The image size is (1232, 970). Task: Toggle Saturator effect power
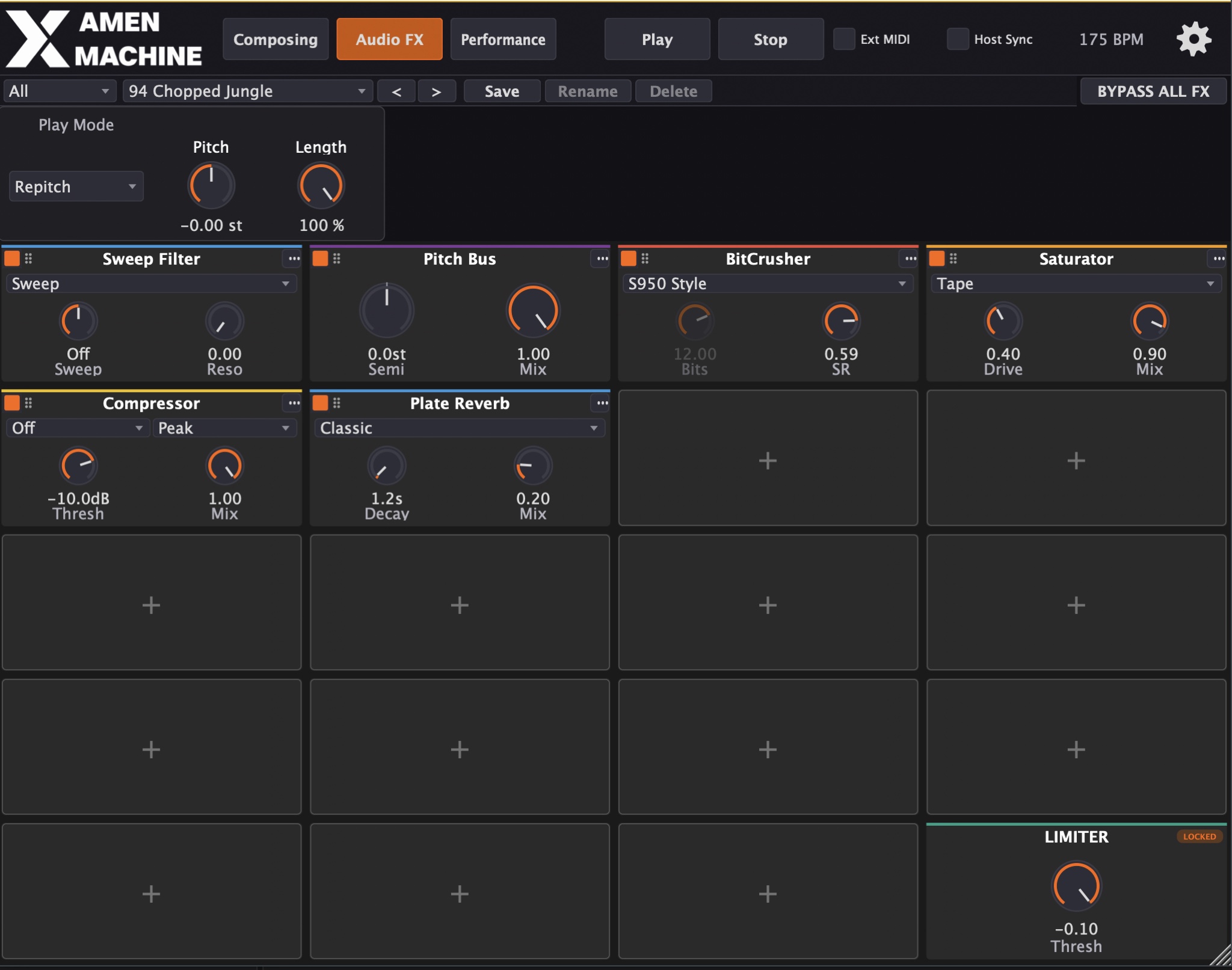(x=937, y=259)
